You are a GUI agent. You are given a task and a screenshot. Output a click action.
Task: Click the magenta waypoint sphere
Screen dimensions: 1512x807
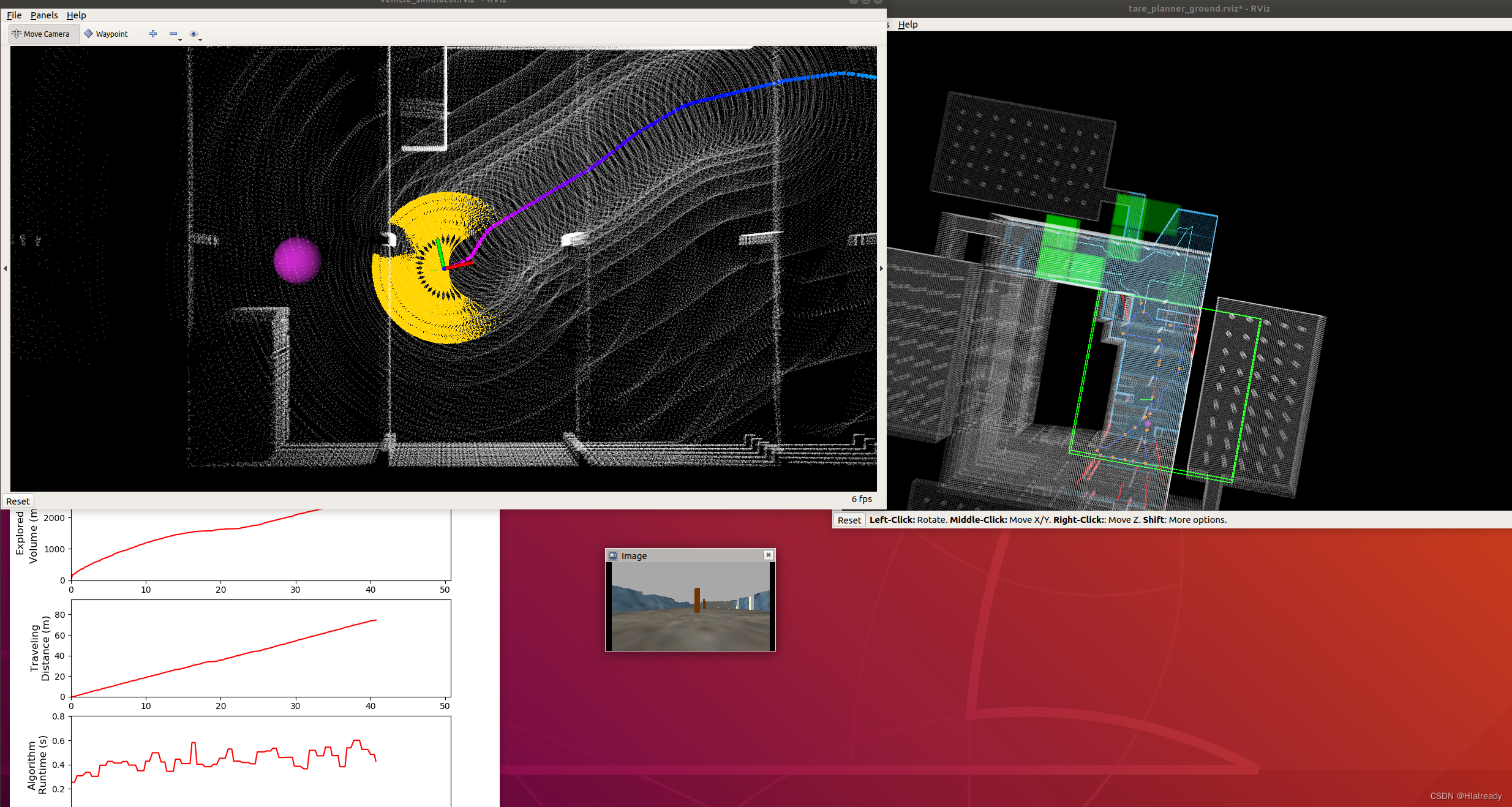[x=297, y=260]
